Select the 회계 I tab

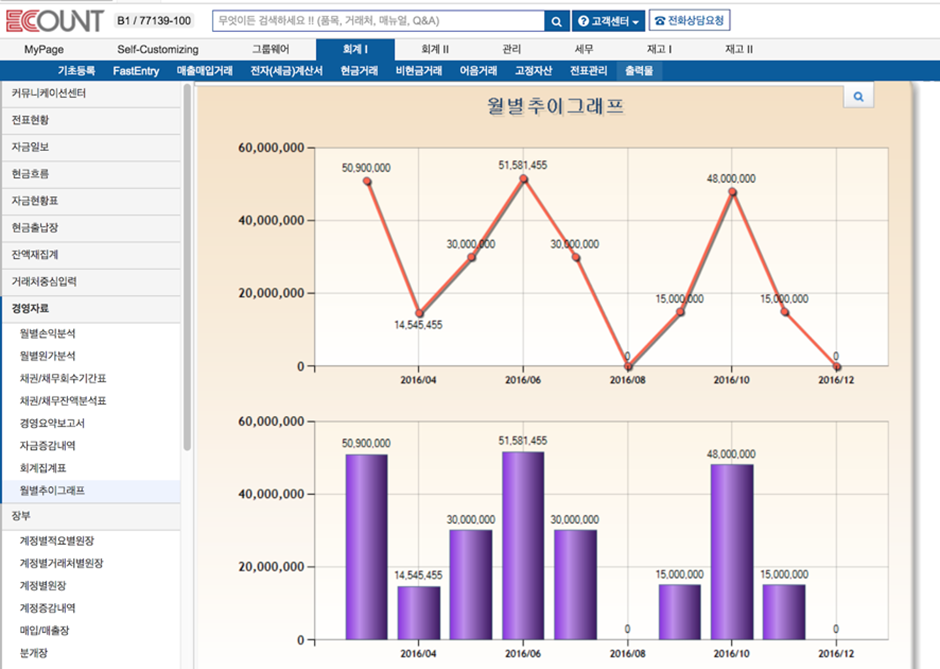[x=355, y=49]
